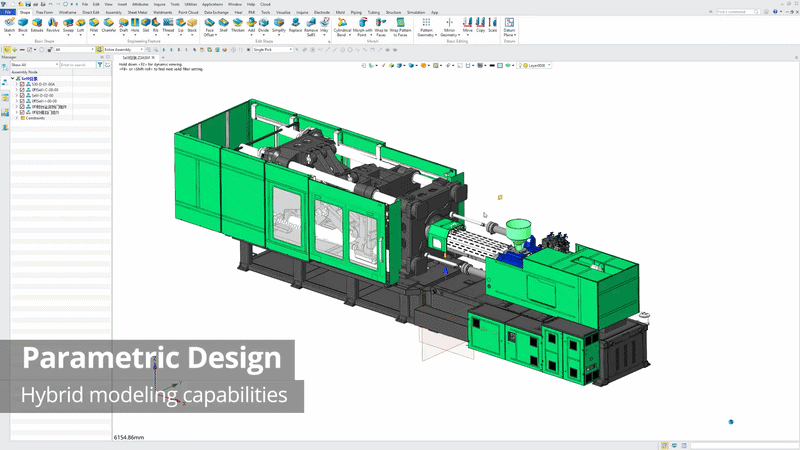Click the new tab plus button
Image resolution: width=800 pixels, height=450 pixels.
(161, 59)
